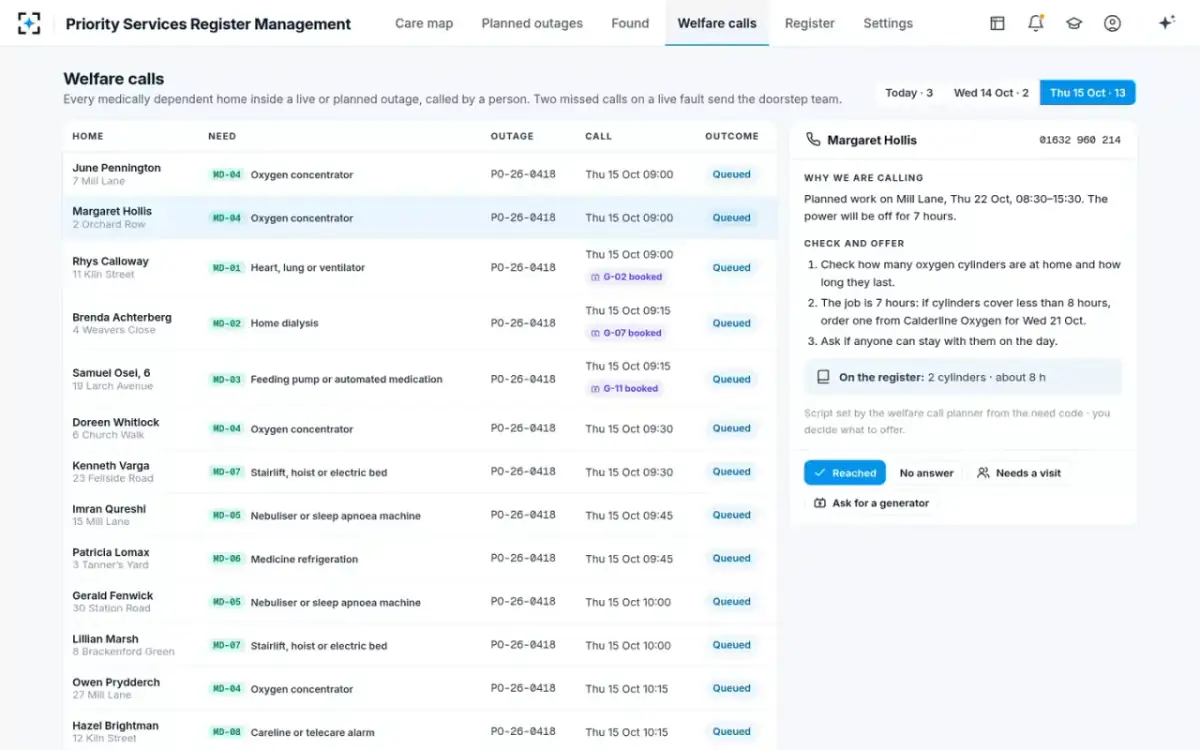Open the Care map tab
1200x750 pixels.
(x=424, y=23)
